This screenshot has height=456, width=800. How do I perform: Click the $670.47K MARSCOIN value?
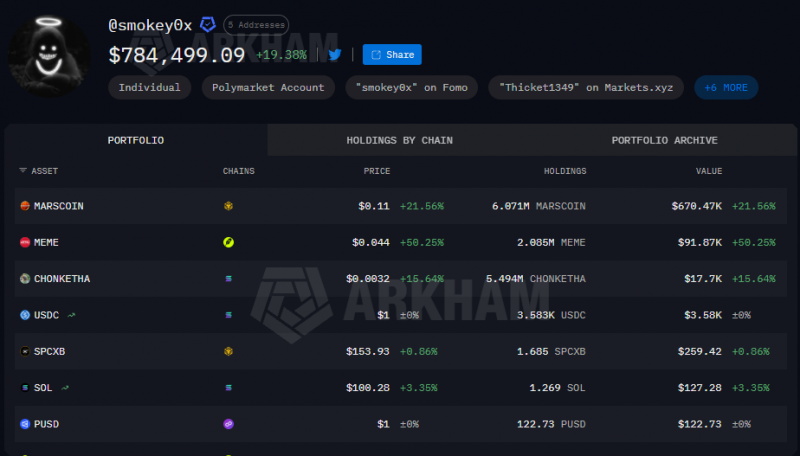[x=696, y=206]
